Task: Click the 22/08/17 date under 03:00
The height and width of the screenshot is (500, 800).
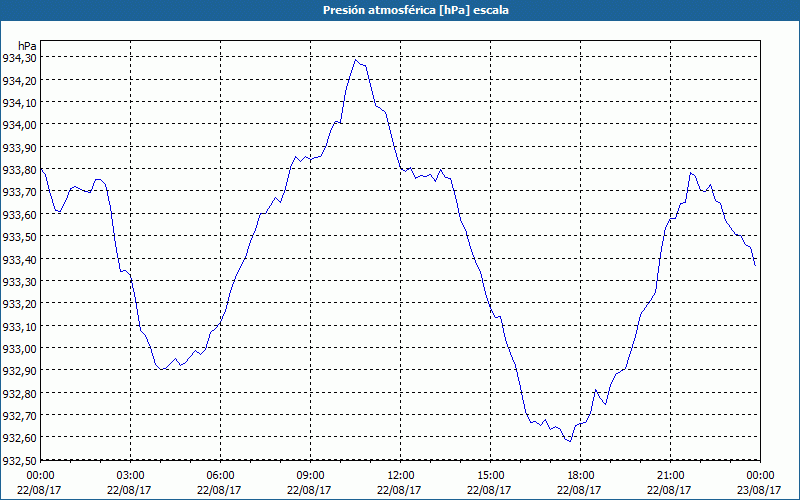Action: click(x=129, y=490)
